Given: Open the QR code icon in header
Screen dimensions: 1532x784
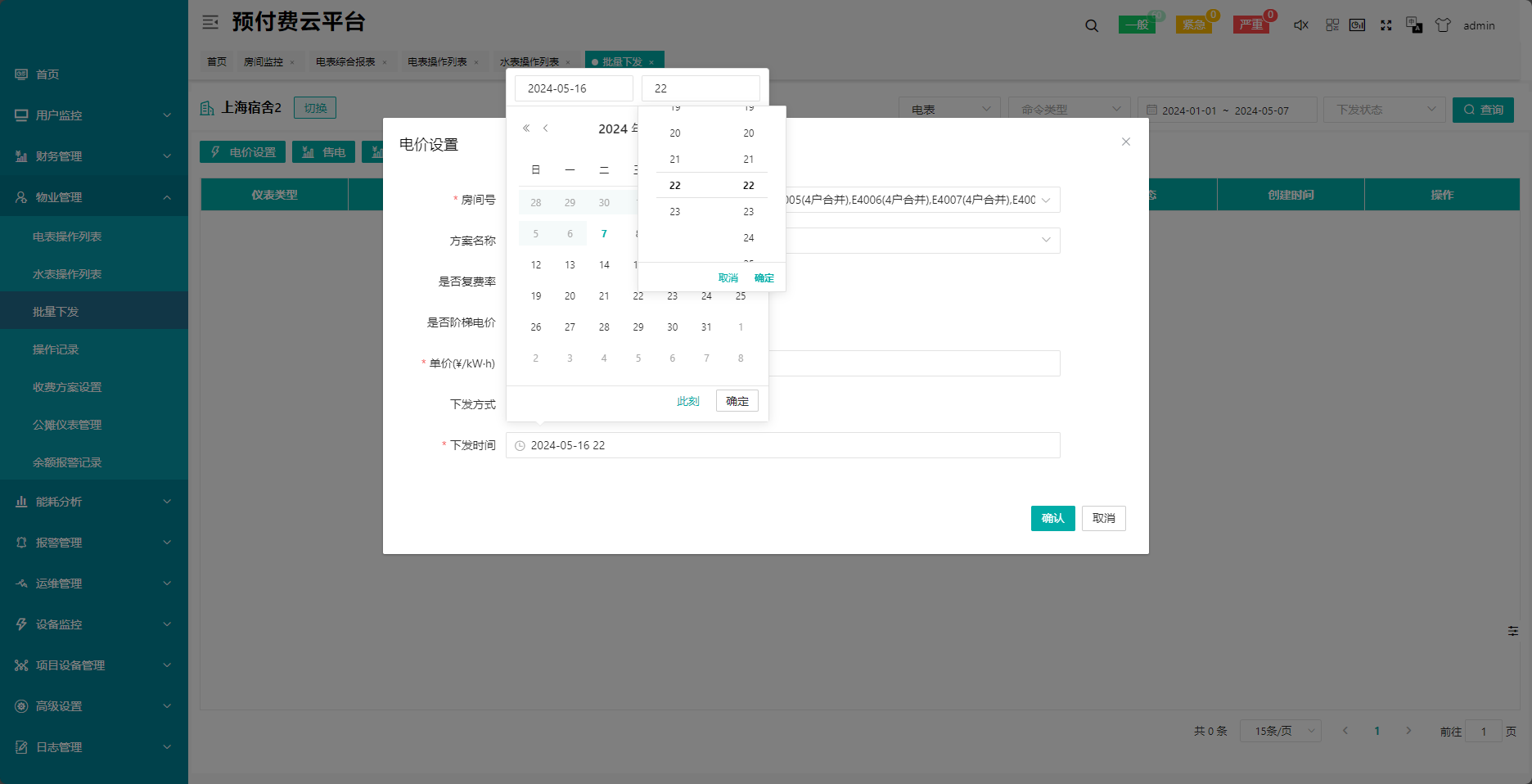Looking at the screenshot, I should point(1332,25).
